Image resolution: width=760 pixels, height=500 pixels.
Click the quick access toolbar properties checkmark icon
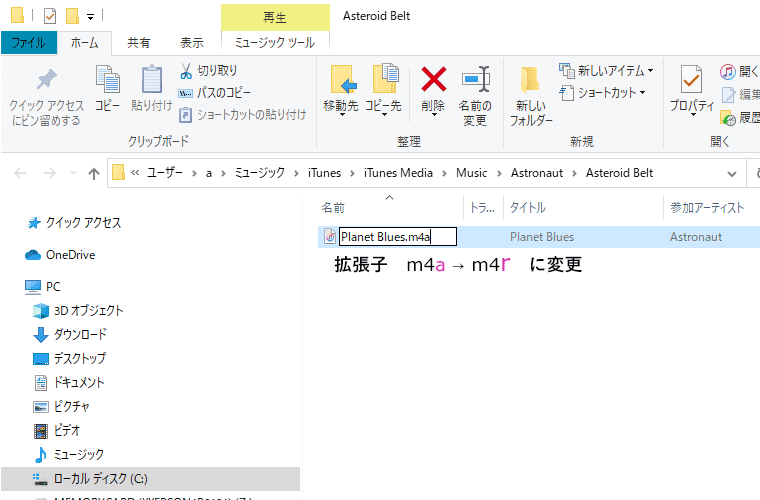(x=50, y=16)
